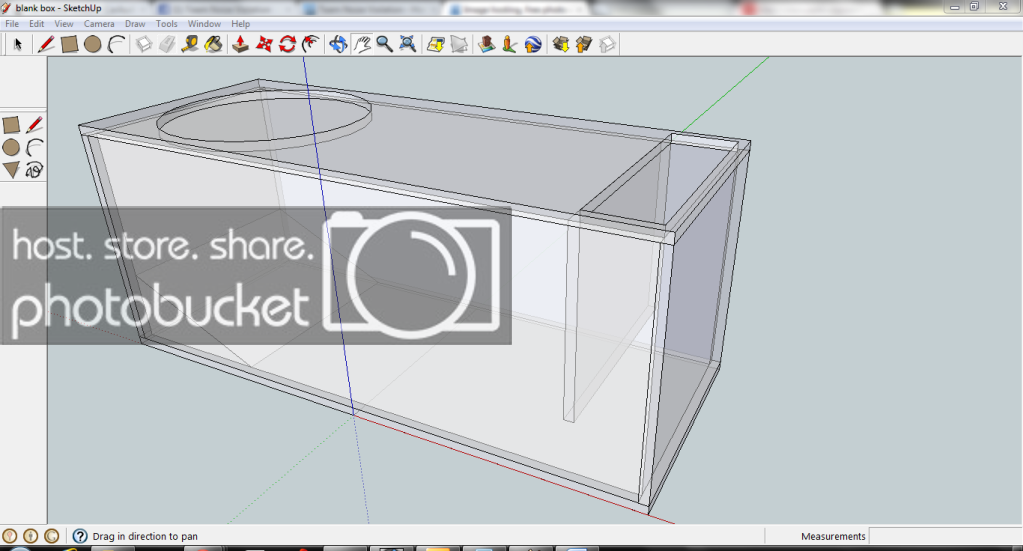
Task: Click the Get Models icon
Action: [x=560, y=44]
